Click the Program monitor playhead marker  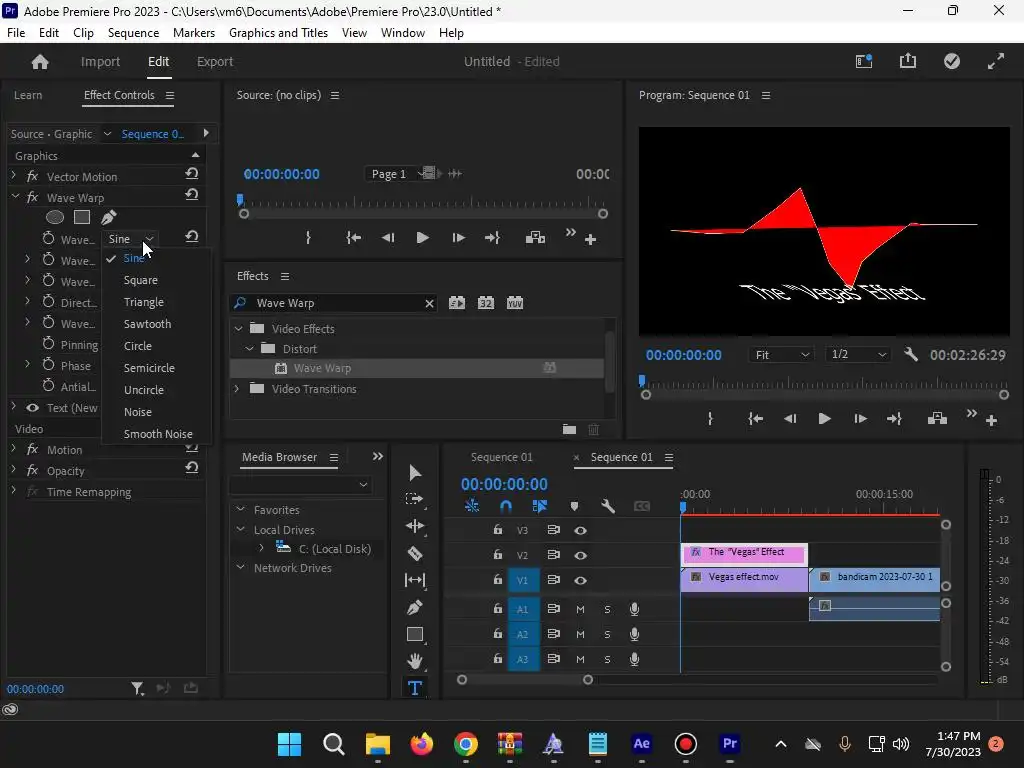(x=642, y=381)
